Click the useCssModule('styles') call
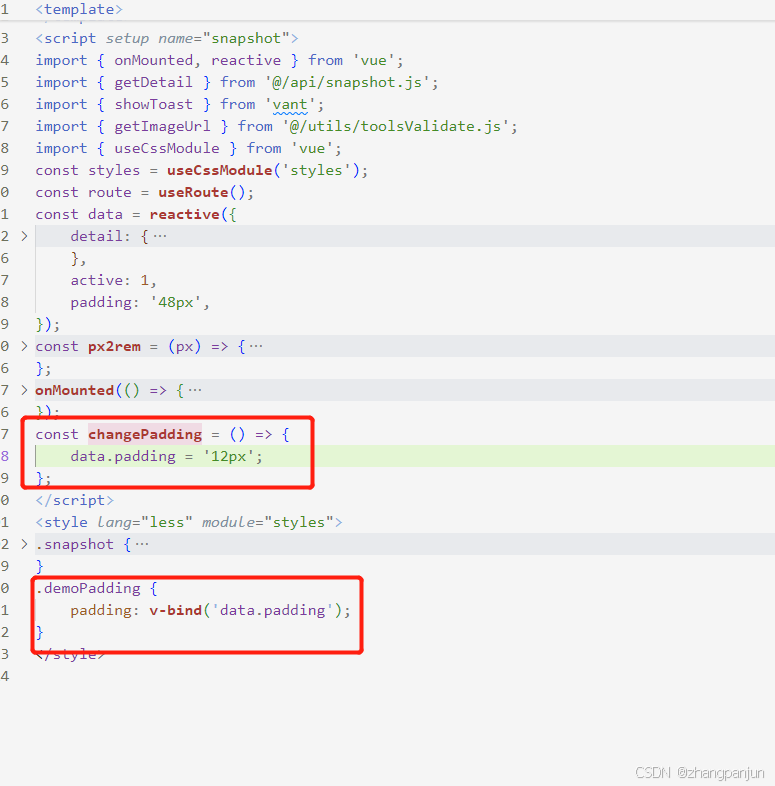775x786 pixels. (x=264, y=171)
